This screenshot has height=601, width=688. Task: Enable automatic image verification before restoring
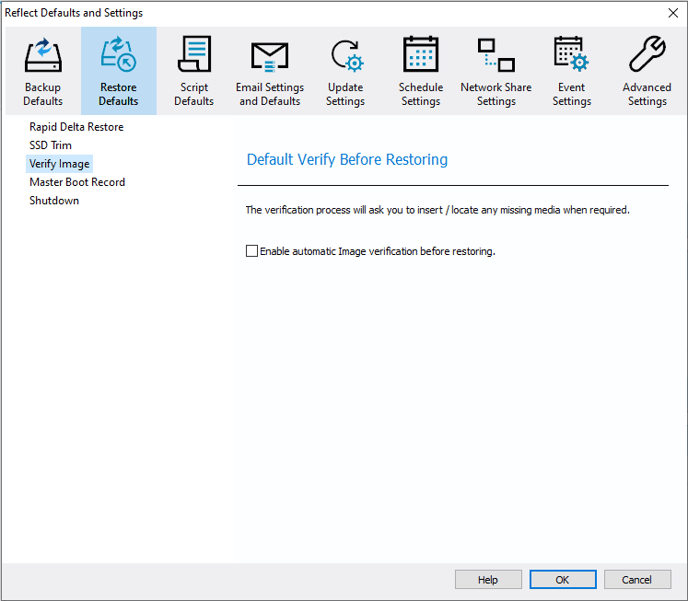[x=252, y=251]
